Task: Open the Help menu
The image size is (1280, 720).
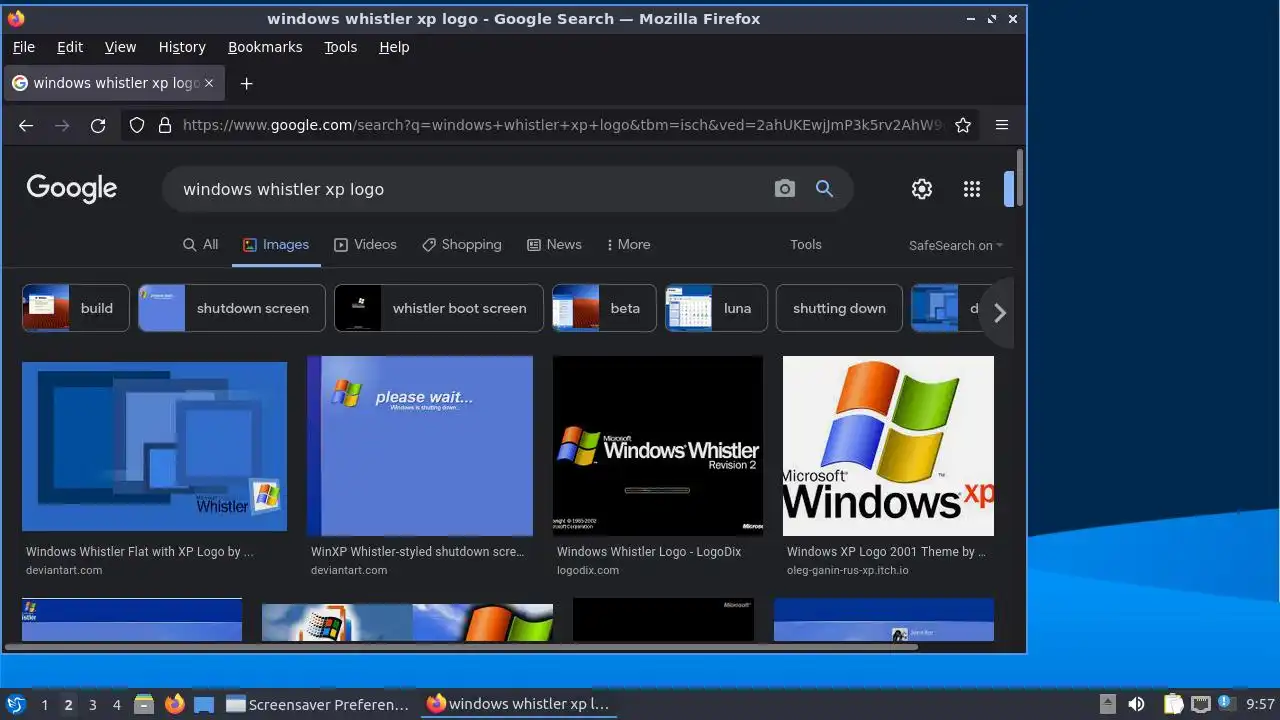Action: point(394,47)
